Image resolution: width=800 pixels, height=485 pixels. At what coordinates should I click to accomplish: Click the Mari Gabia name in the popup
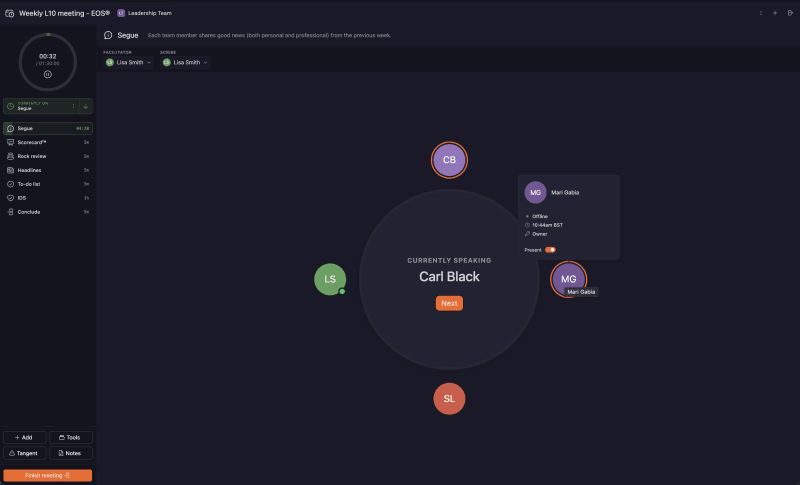[x=565, y=192]
